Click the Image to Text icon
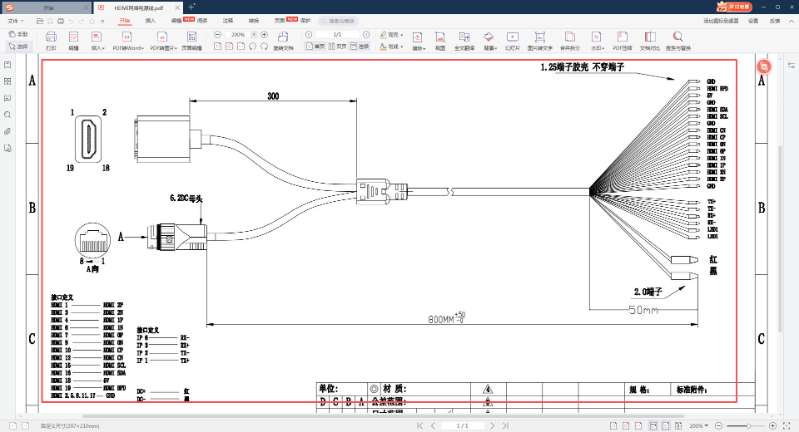The width and height of the screenshot is (799, 432). 541,44
